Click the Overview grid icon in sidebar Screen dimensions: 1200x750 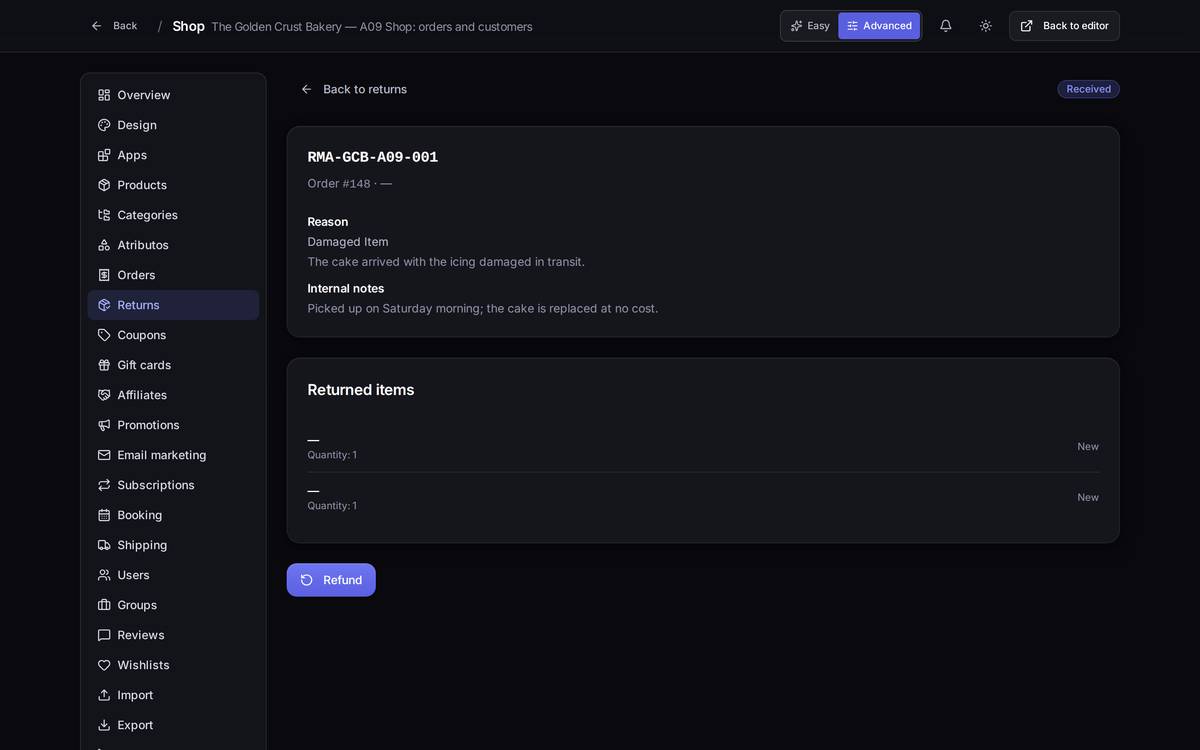point(104,95)
